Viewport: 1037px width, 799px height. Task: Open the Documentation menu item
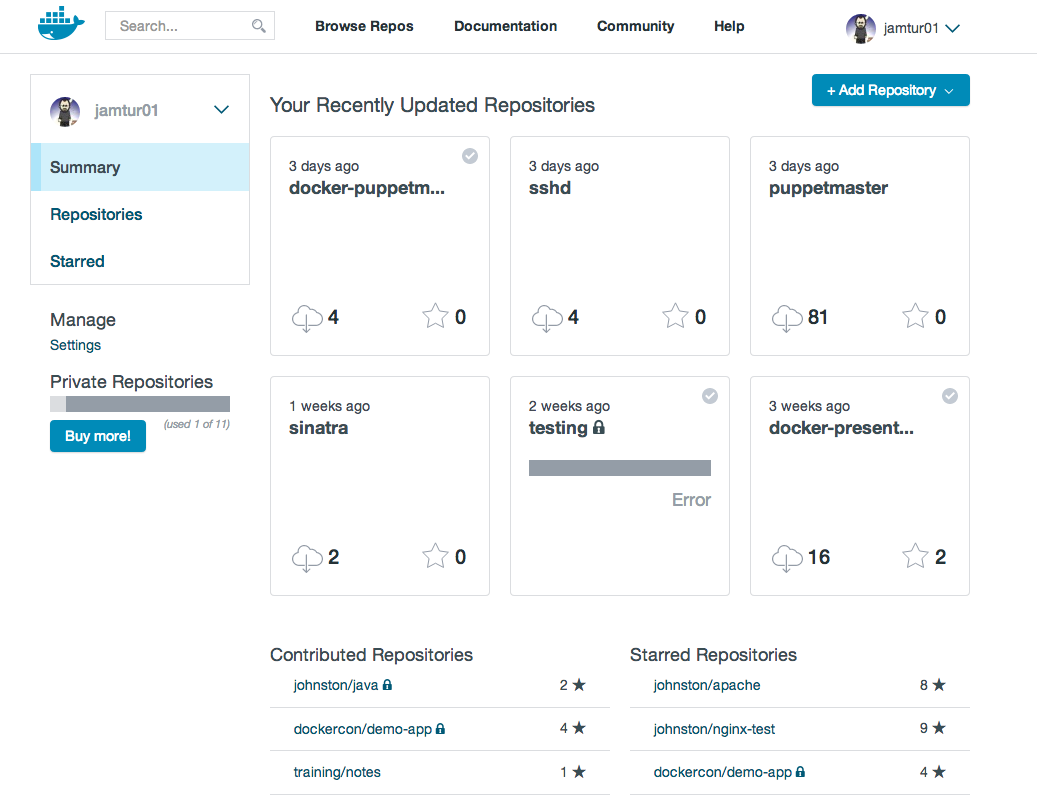coord(505,26)
